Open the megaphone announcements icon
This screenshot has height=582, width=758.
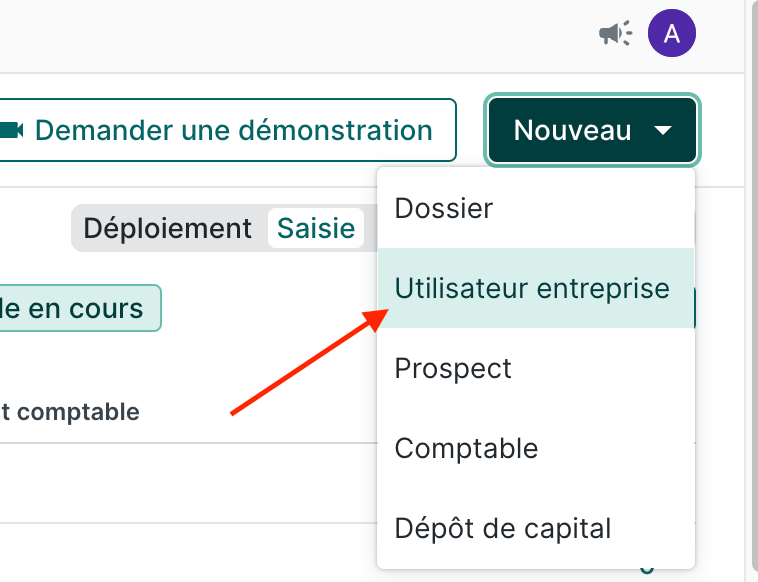(x=615, y=34)
